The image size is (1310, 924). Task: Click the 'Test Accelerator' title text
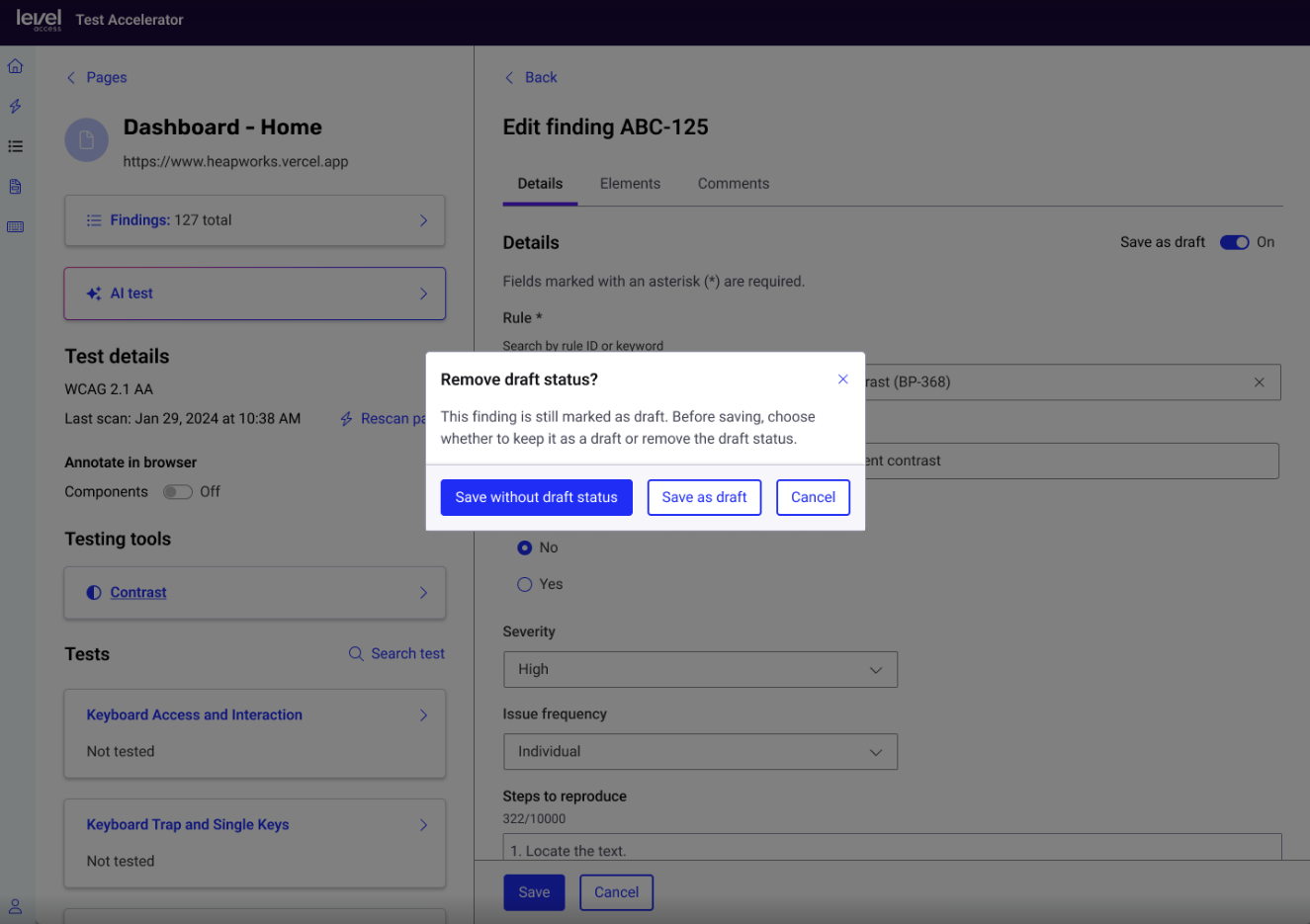coord(130,20)
